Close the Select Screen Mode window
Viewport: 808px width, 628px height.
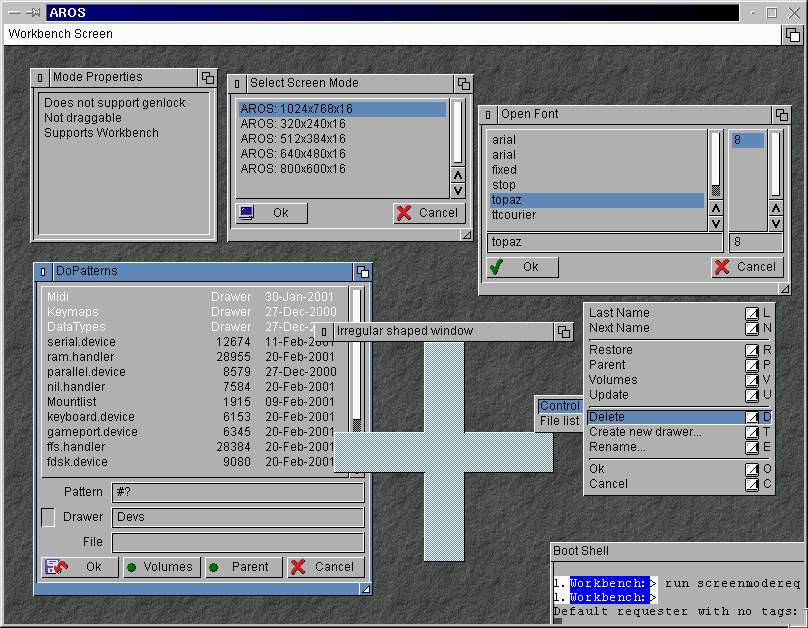point(237,84)
